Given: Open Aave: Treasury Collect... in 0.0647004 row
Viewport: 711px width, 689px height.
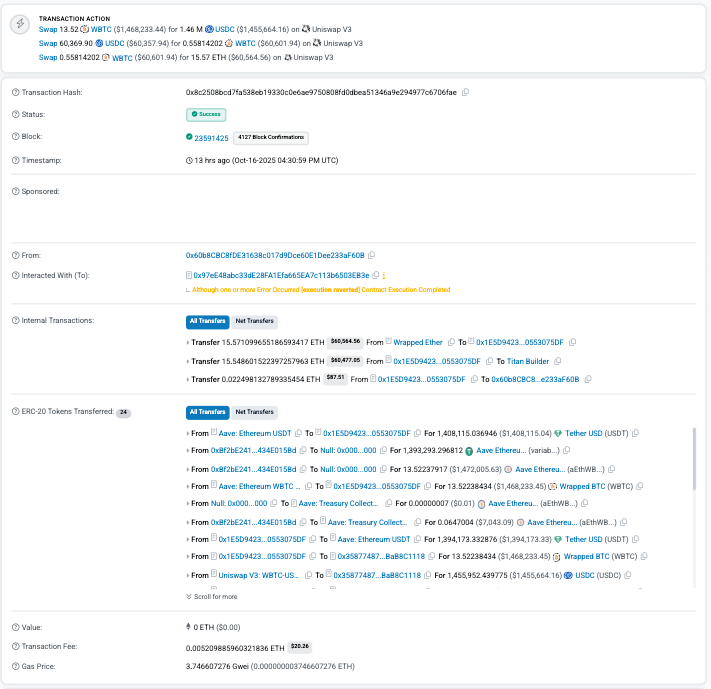Looking at the screenshot, I should pos(367,522).
